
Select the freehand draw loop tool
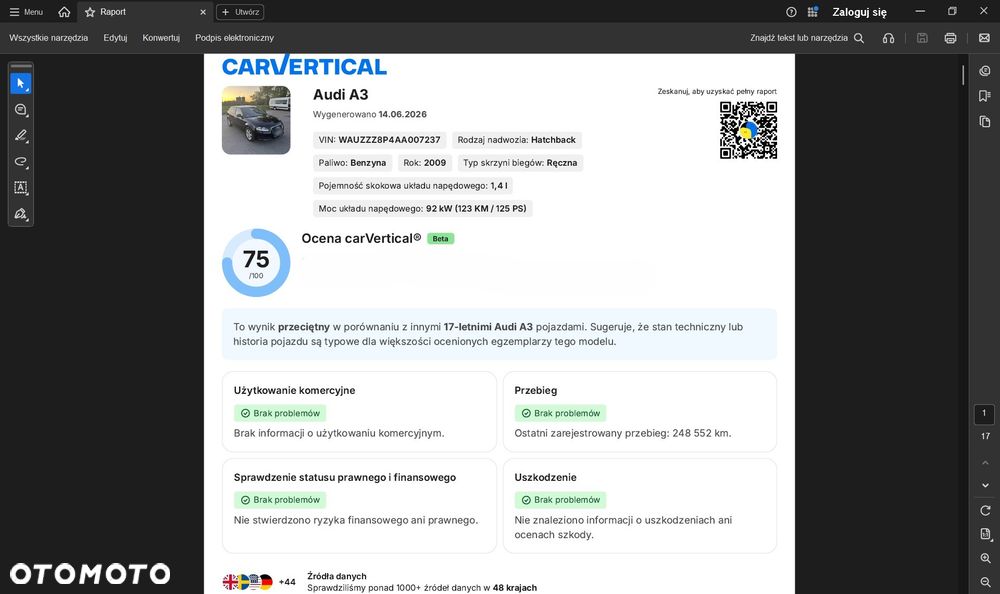point(20,161)
